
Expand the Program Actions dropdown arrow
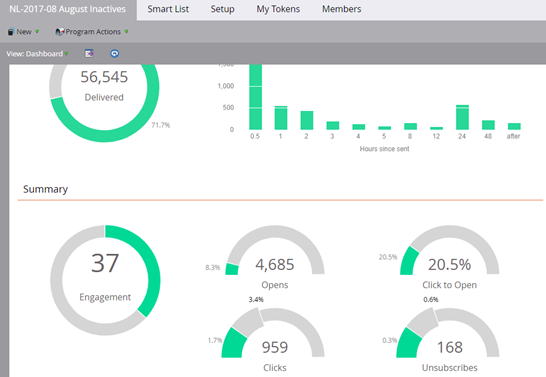[x=126, y=31]
